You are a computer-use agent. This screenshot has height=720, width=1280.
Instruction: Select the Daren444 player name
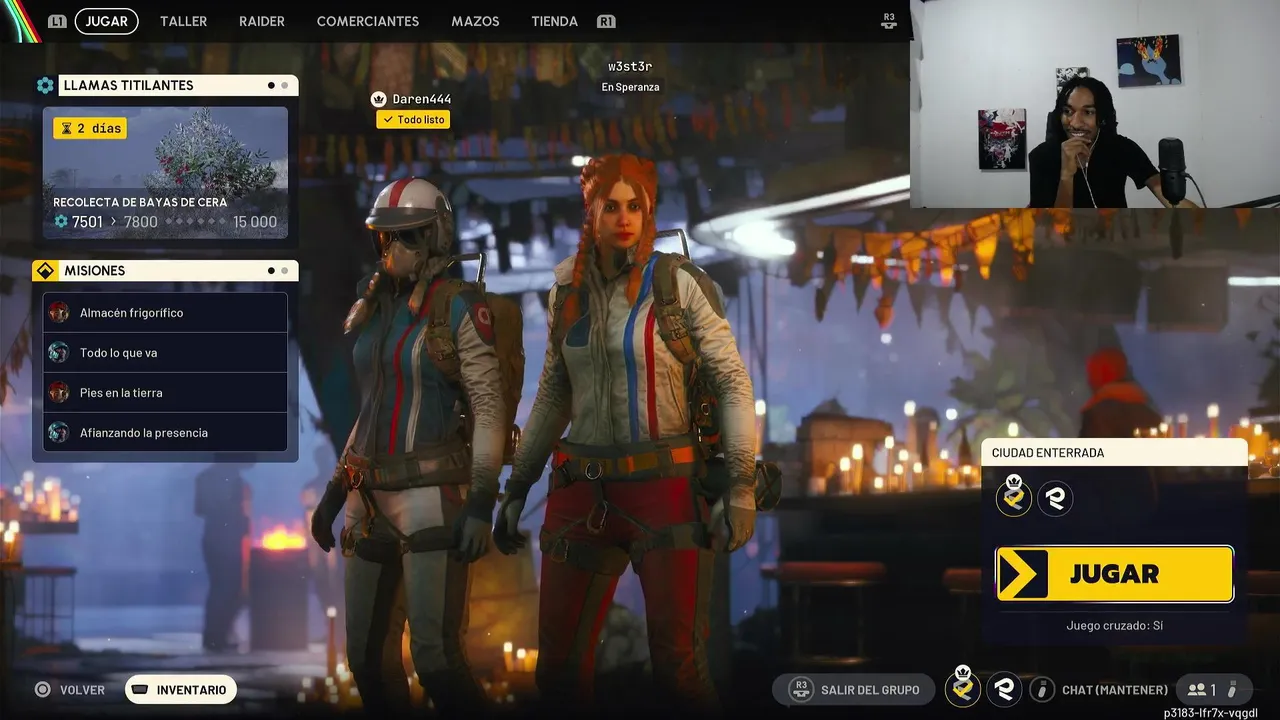421,99
